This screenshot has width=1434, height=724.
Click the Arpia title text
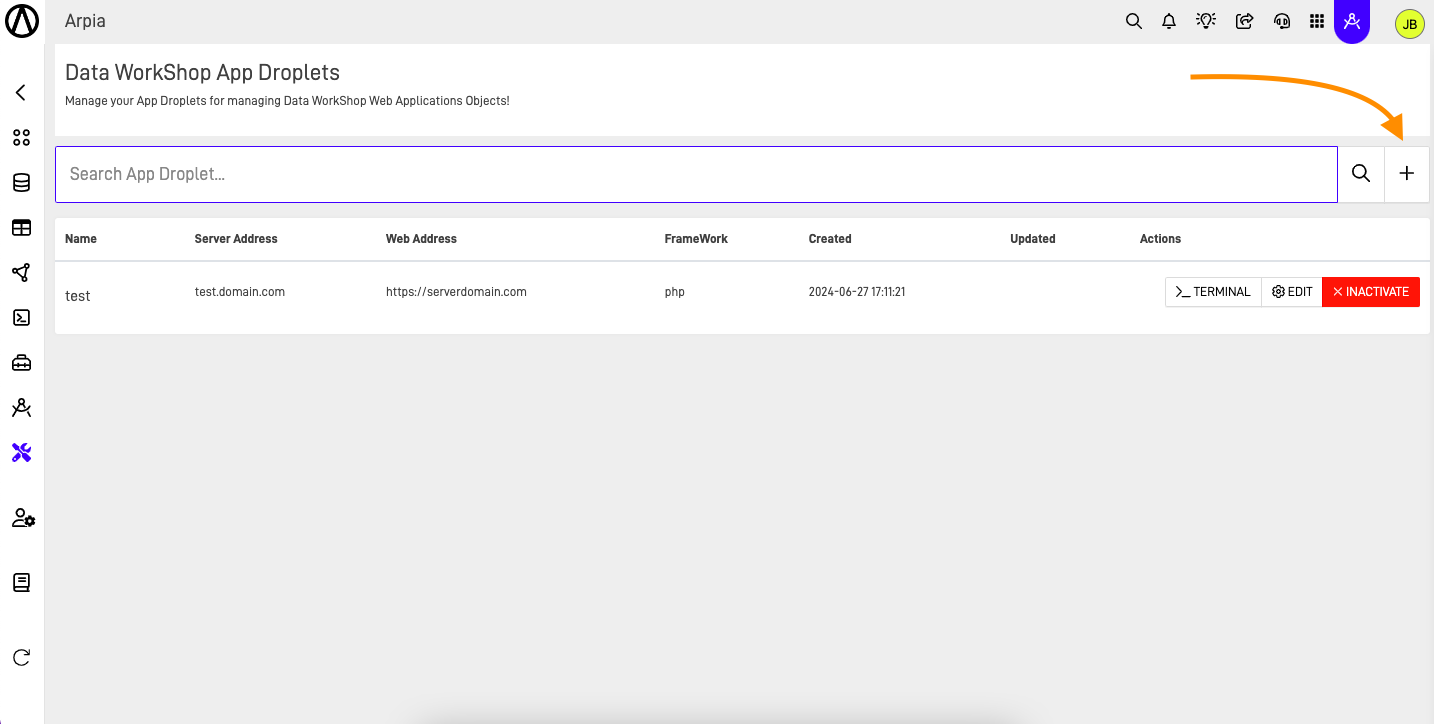(85, 21)
